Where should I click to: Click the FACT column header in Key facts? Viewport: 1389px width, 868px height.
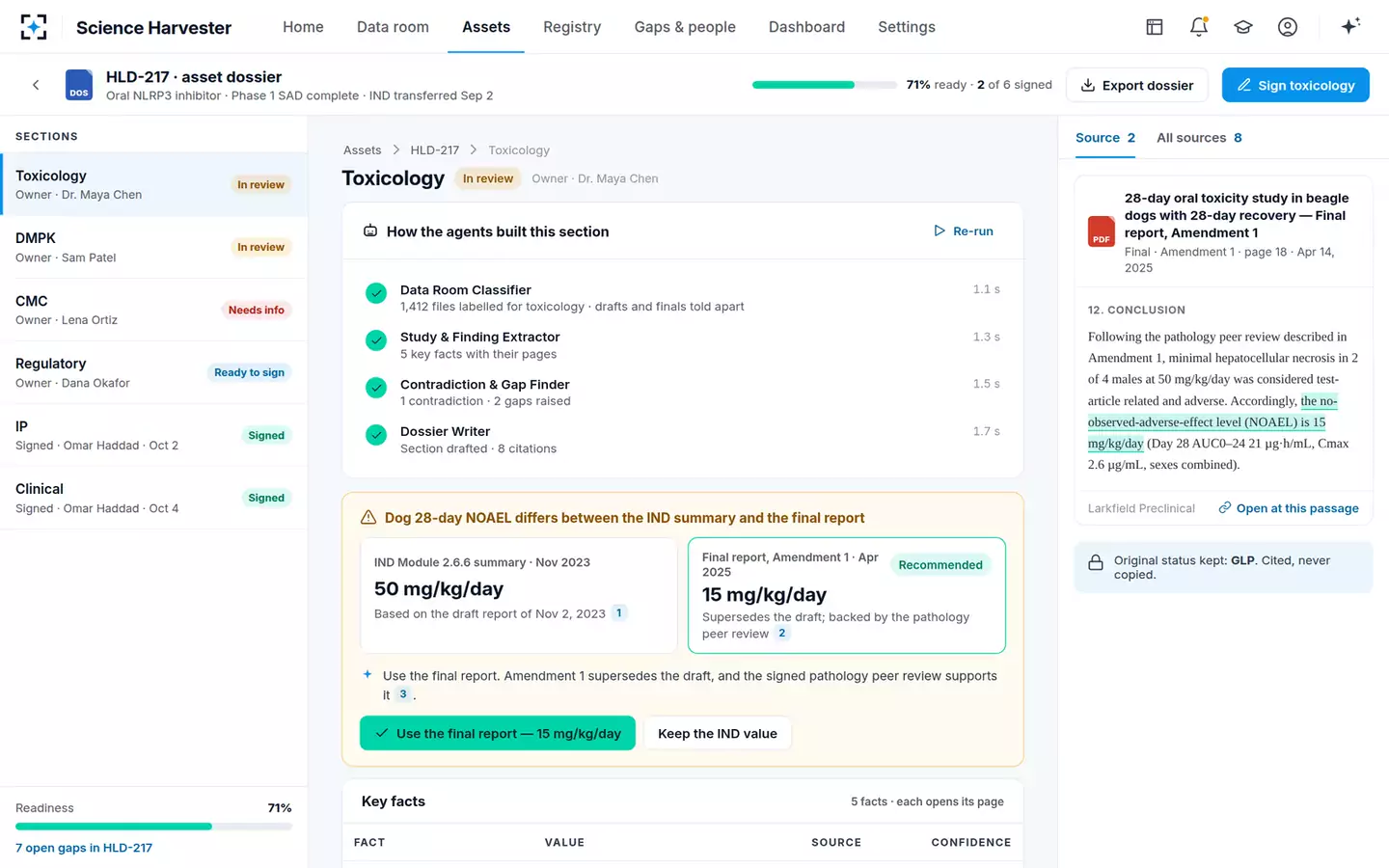coord(369,842)
